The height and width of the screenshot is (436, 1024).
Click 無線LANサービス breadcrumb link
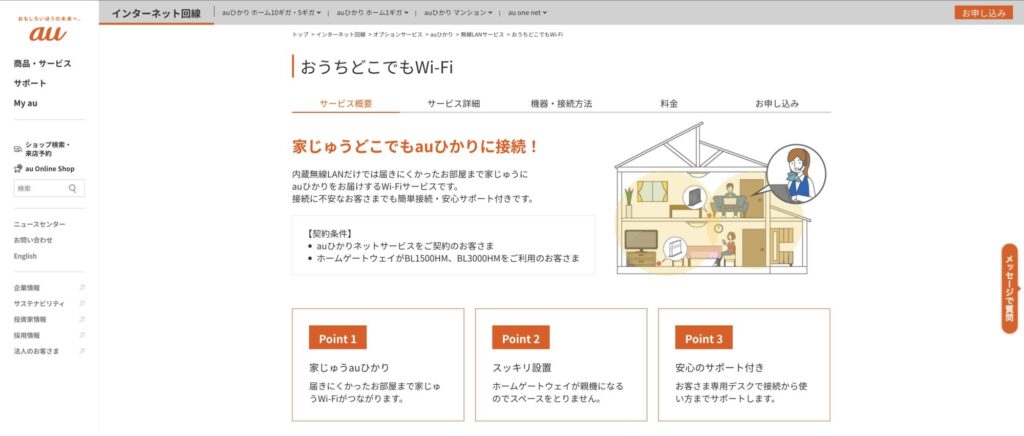482,34
